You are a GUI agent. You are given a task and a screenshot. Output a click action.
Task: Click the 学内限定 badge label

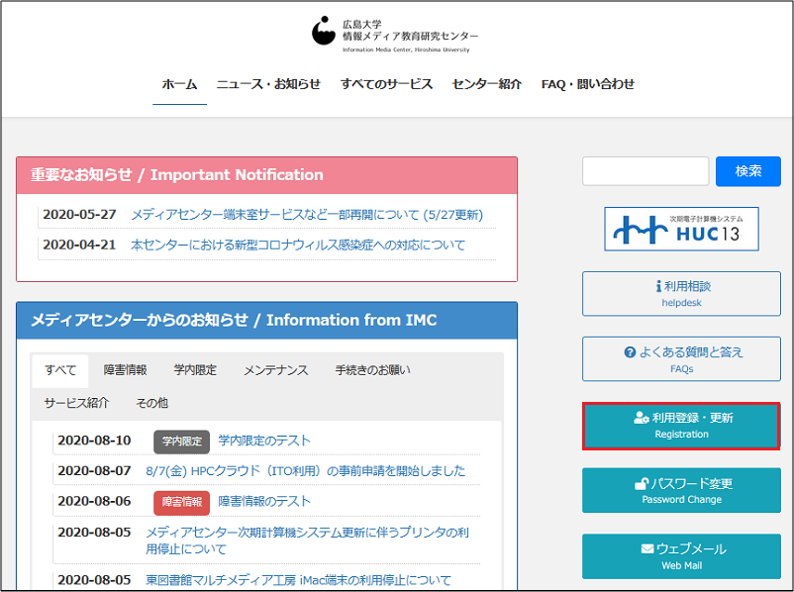point(181,441)
